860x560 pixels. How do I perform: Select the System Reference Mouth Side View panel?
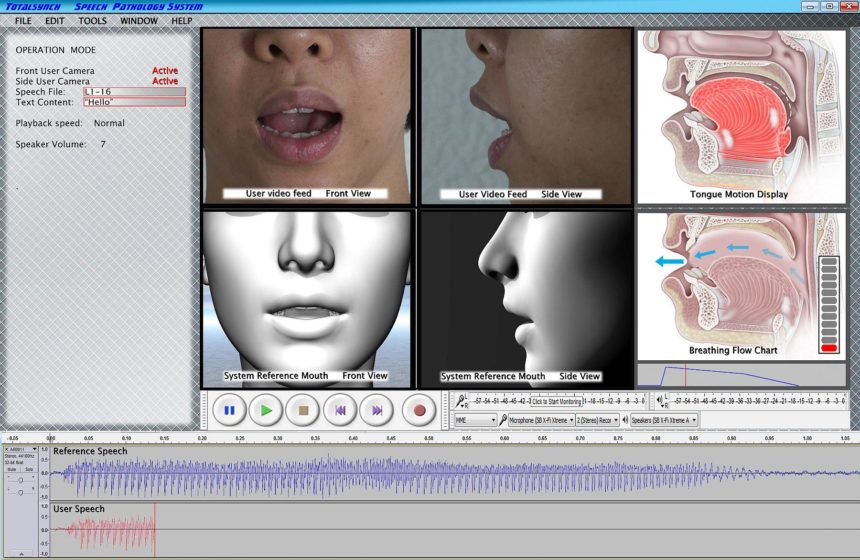tap(526, 299)
